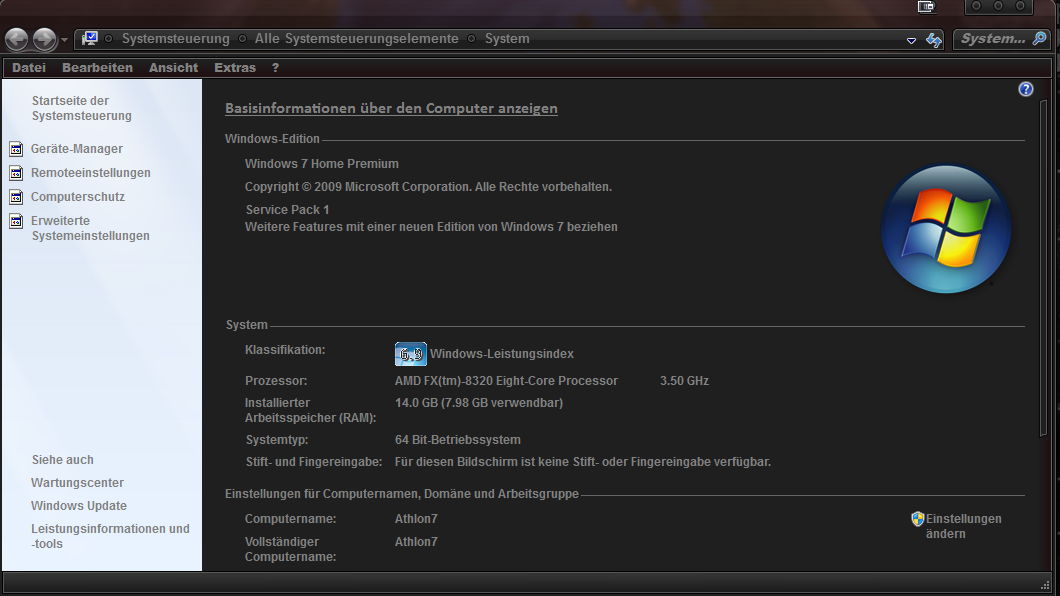The width and height of the screenshot is (1060, 596).
Task: Click Einstellungen ändern link
Action: click(x=963, y=526)
